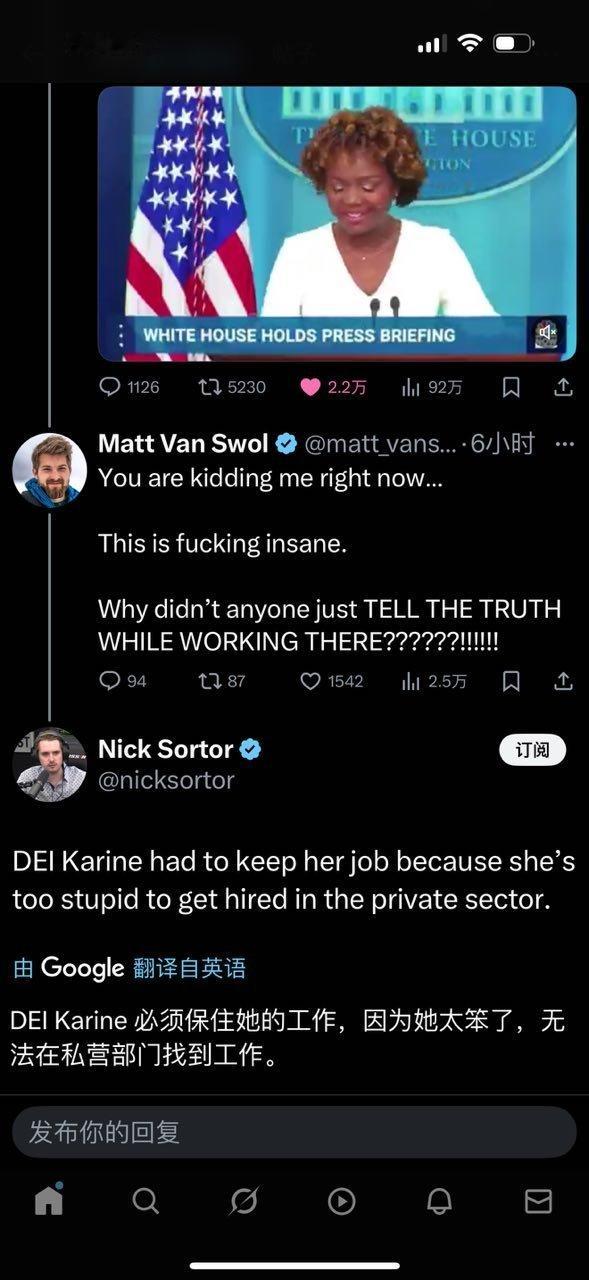Unmute the press briefing video

click(546, 334)
